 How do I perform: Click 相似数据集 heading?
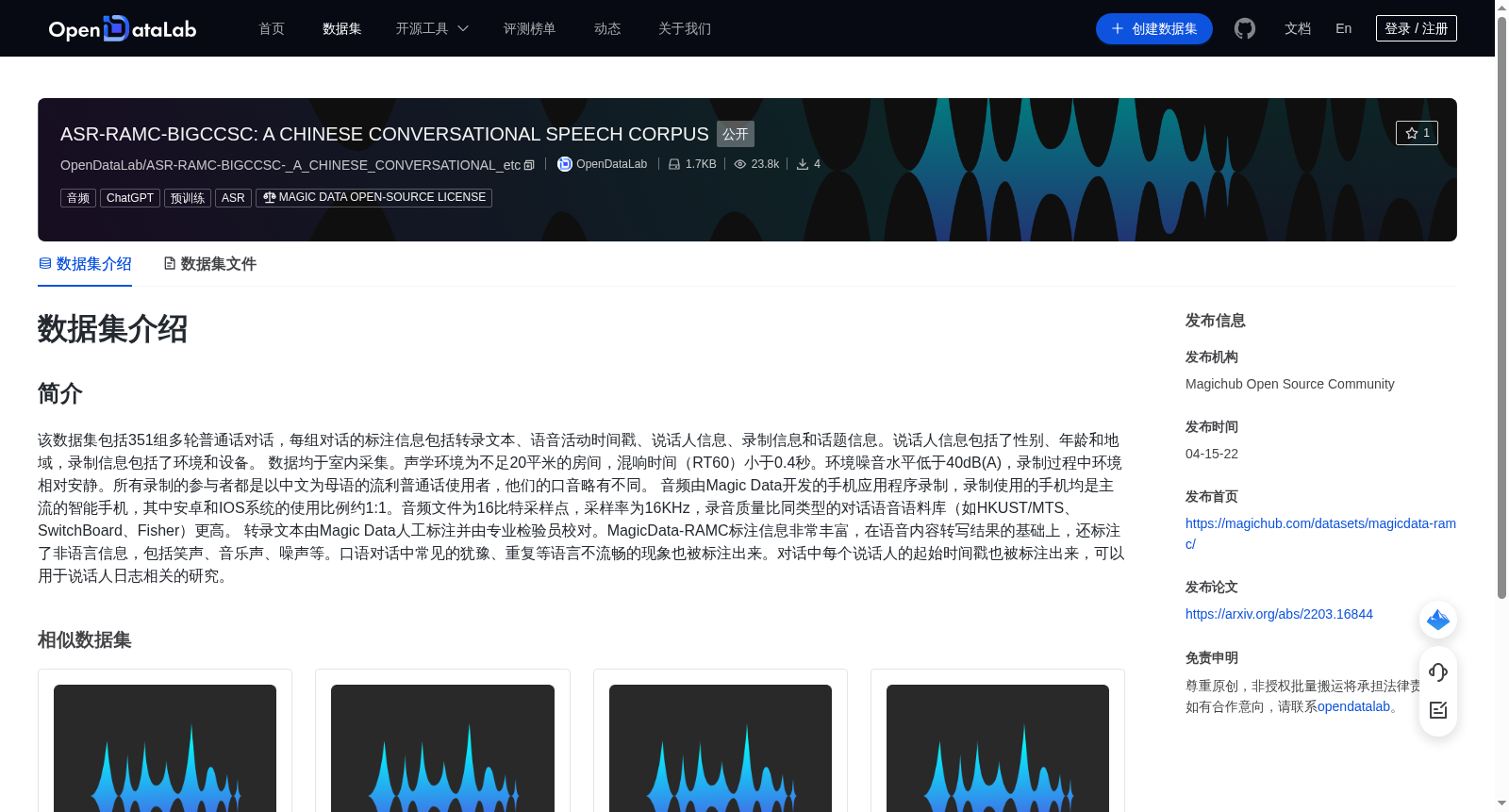(85, 639)
